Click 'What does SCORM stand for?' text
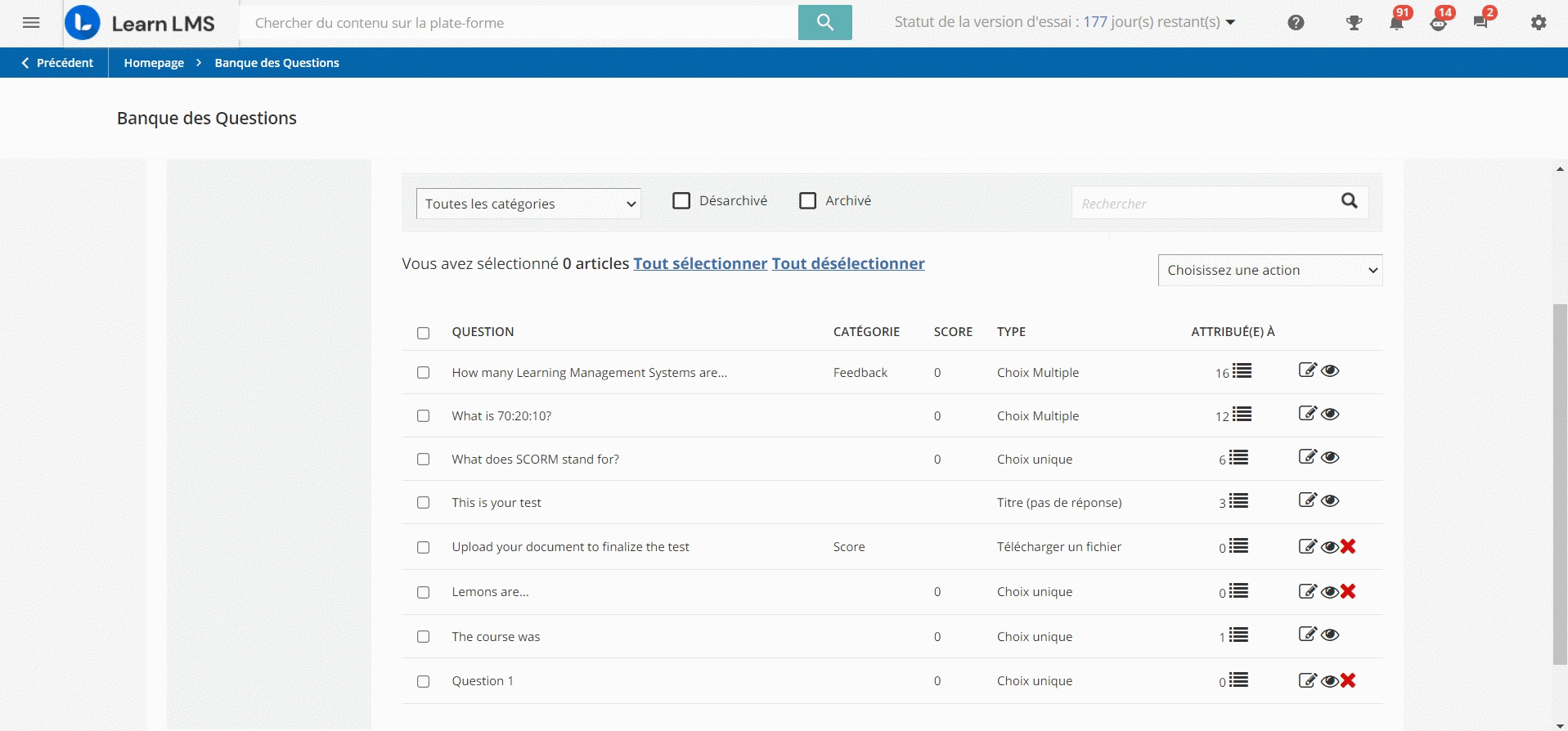 pos(535,459)
